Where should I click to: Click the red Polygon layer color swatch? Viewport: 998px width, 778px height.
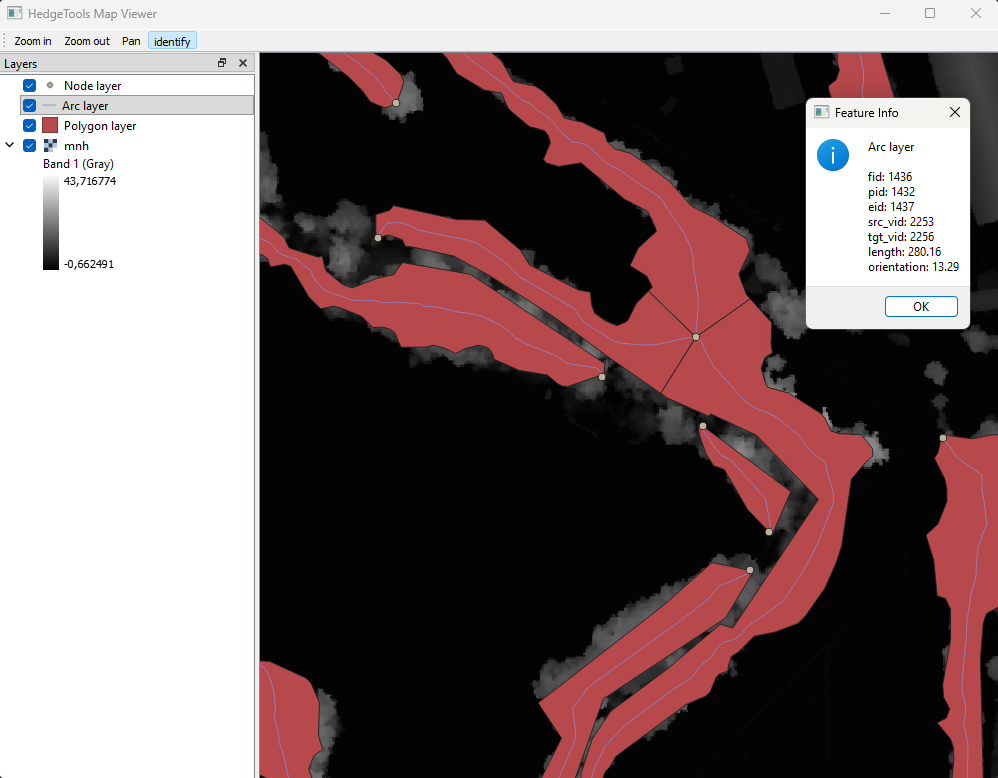coord(50,126)
